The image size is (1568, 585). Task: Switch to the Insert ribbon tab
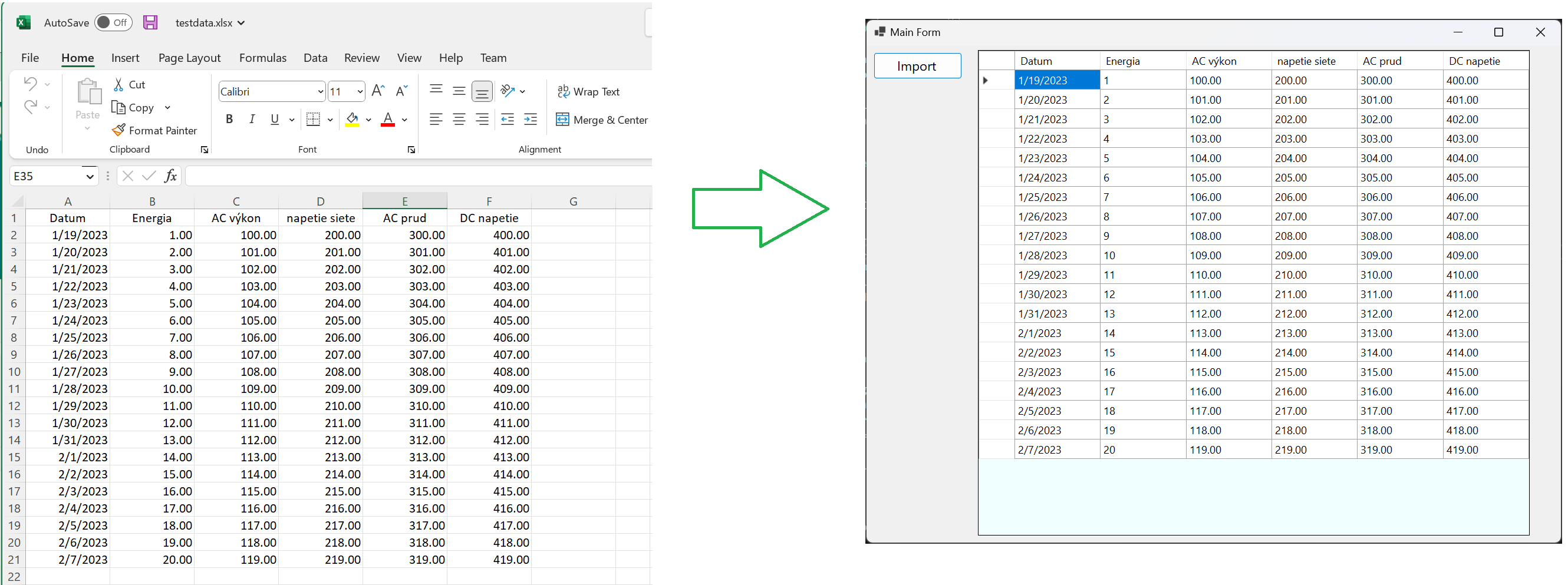[x=125, y=58]
